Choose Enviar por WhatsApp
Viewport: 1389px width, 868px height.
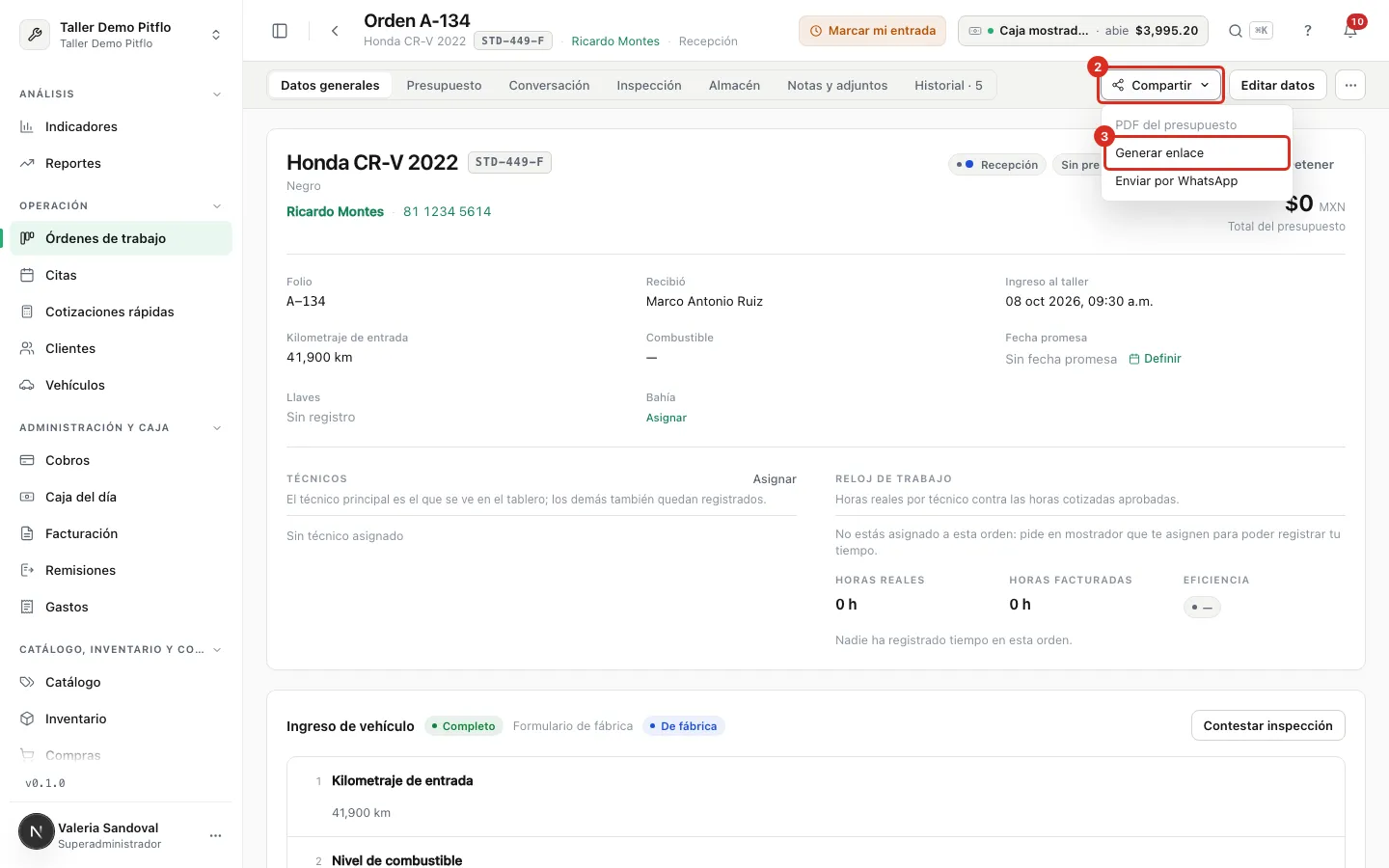click(x=1196, y=180)
